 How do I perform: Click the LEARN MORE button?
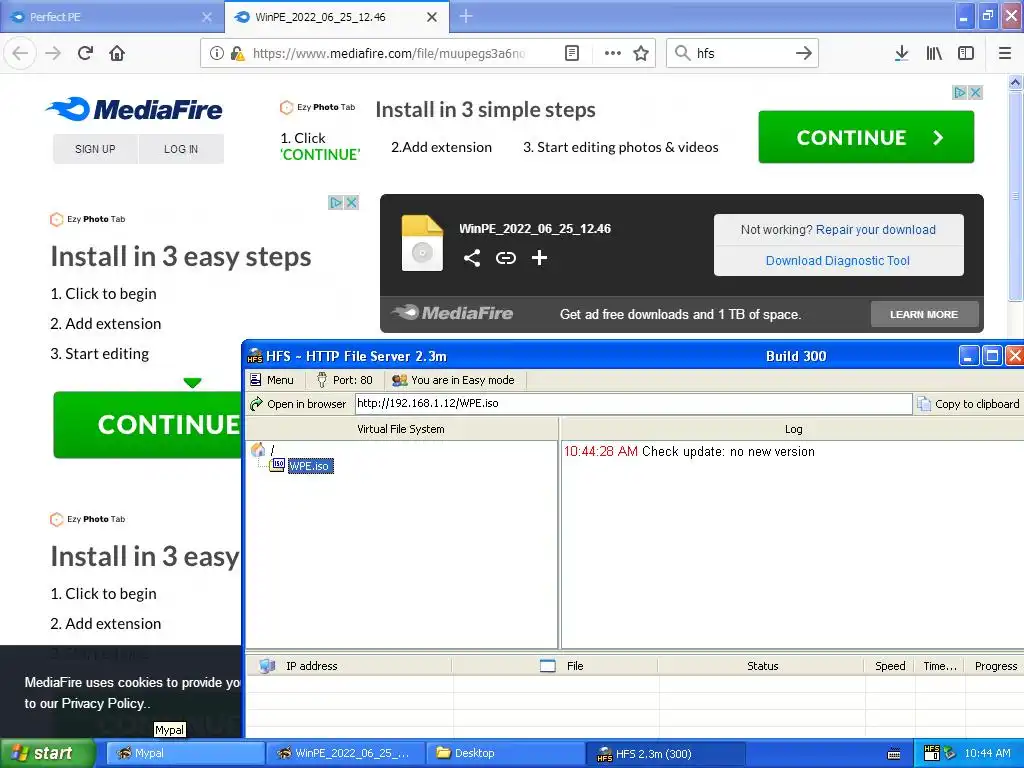click(x=924, y=314)
